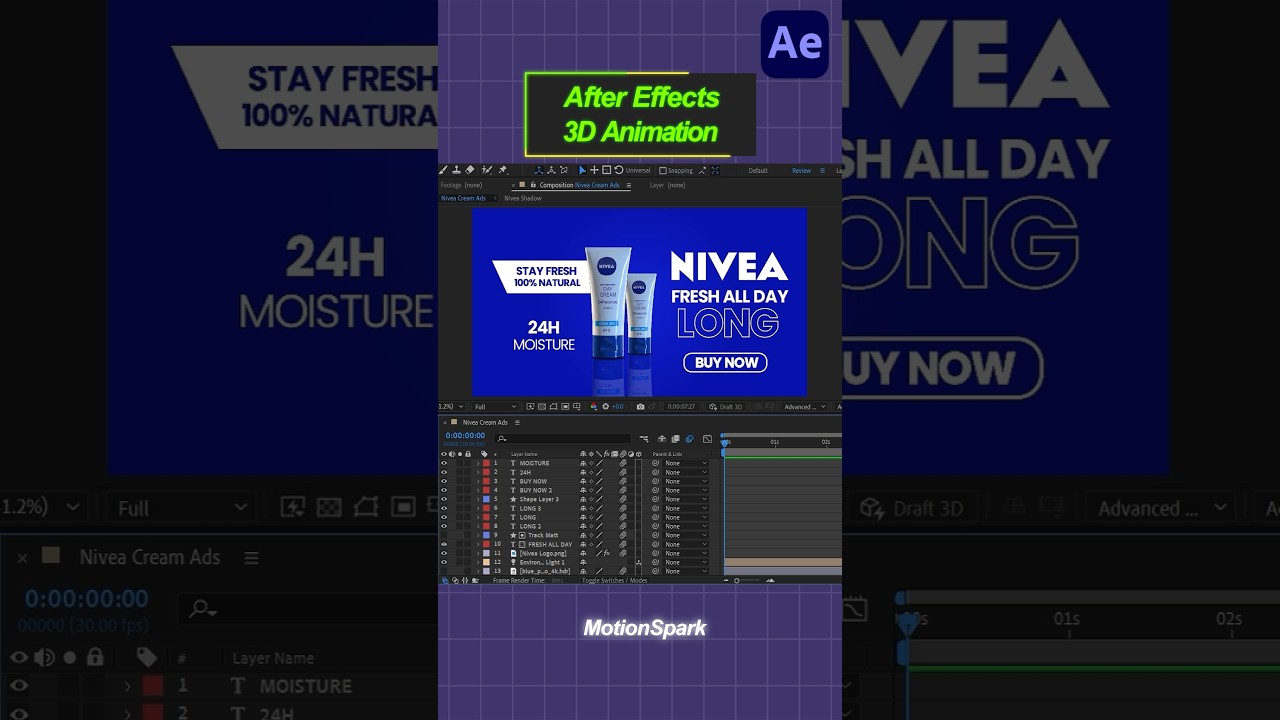This screenshot has height=720, width=1280.
Task: Toggle mask and shape path visibility
Action: point(553,407)
